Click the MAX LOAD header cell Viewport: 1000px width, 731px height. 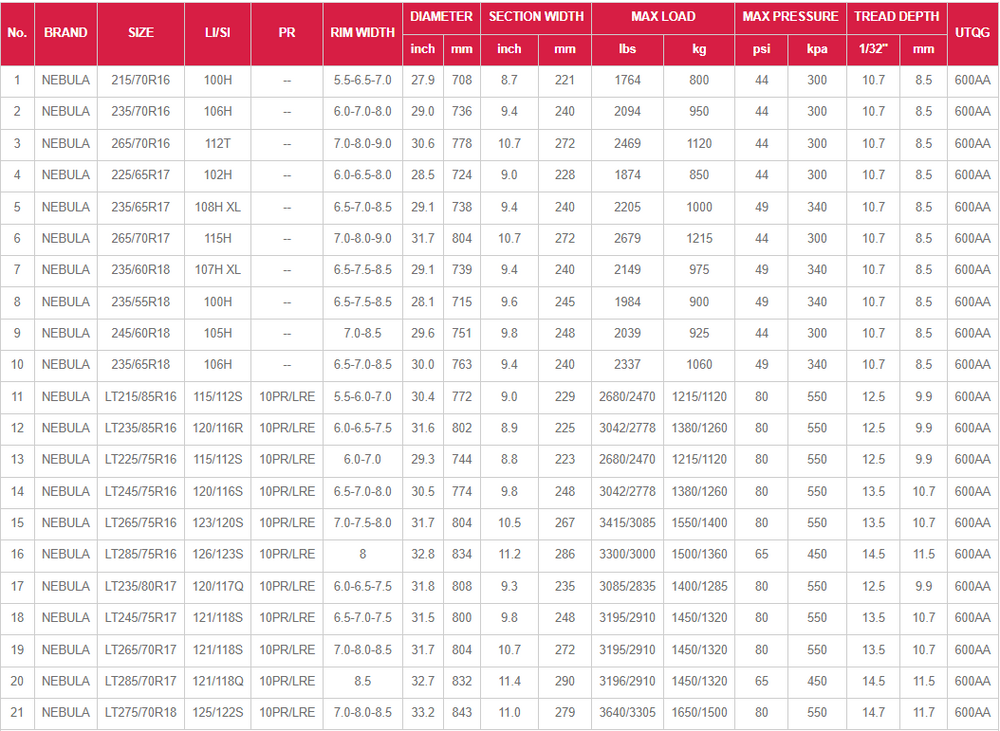pos(663,17)
